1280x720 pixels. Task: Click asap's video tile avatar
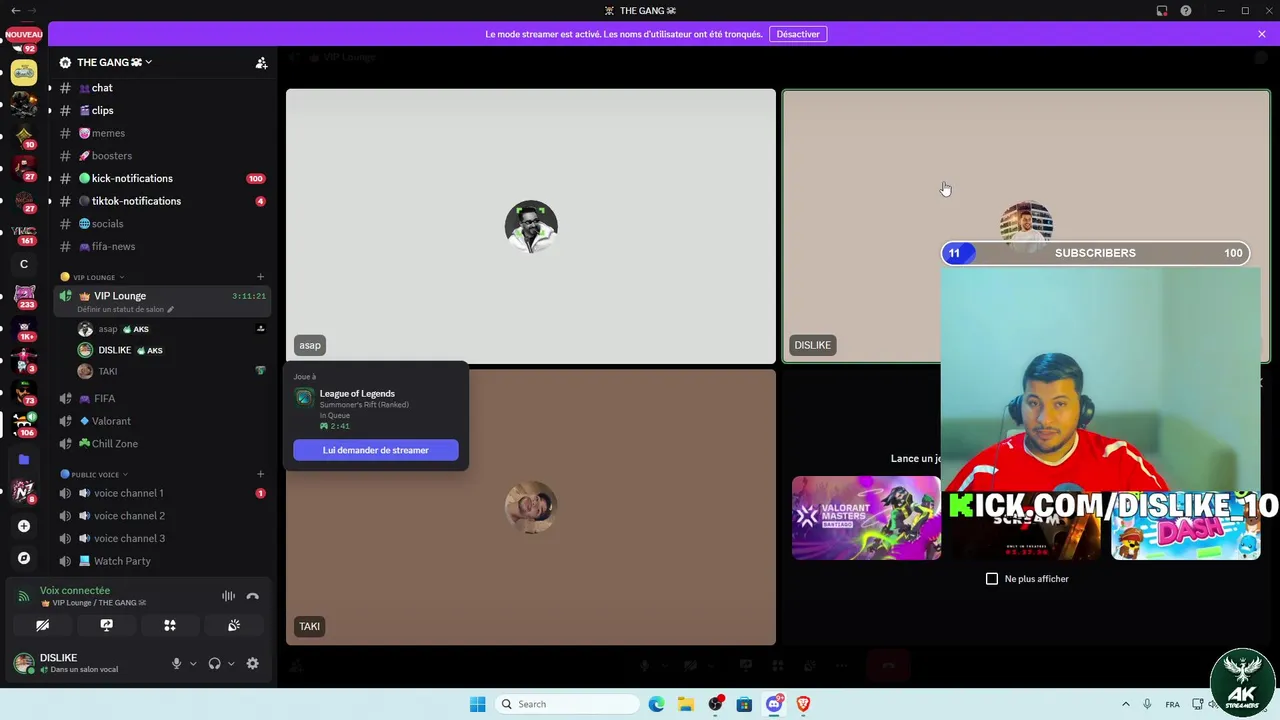(x=531, y=226)
